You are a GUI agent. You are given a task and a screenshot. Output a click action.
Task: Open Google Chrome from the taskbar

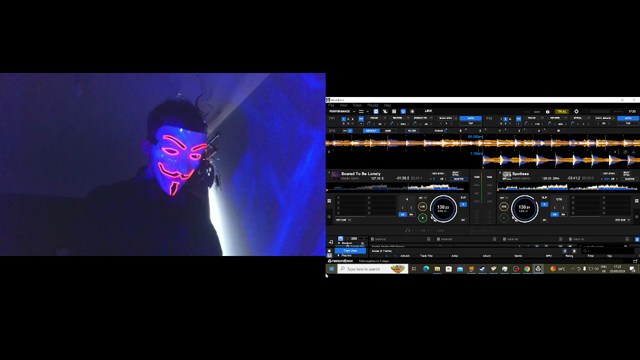(x=527, y=269)
